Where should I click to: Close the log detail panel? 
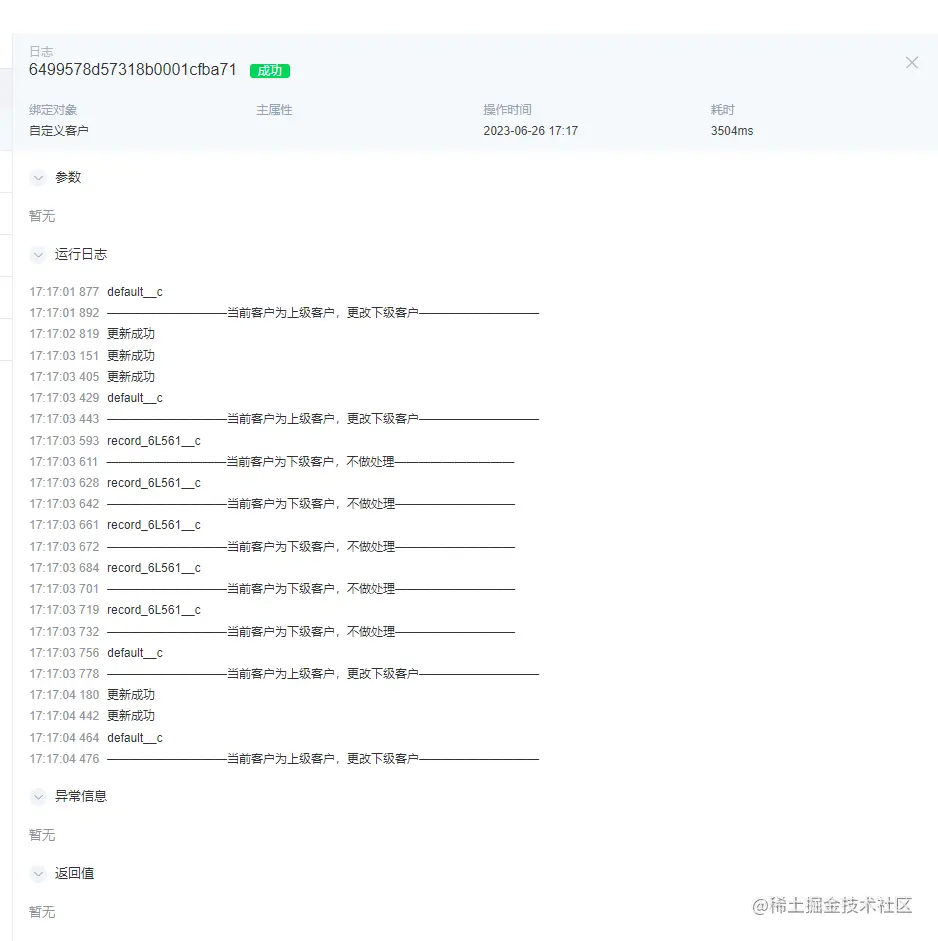[912, 62]
